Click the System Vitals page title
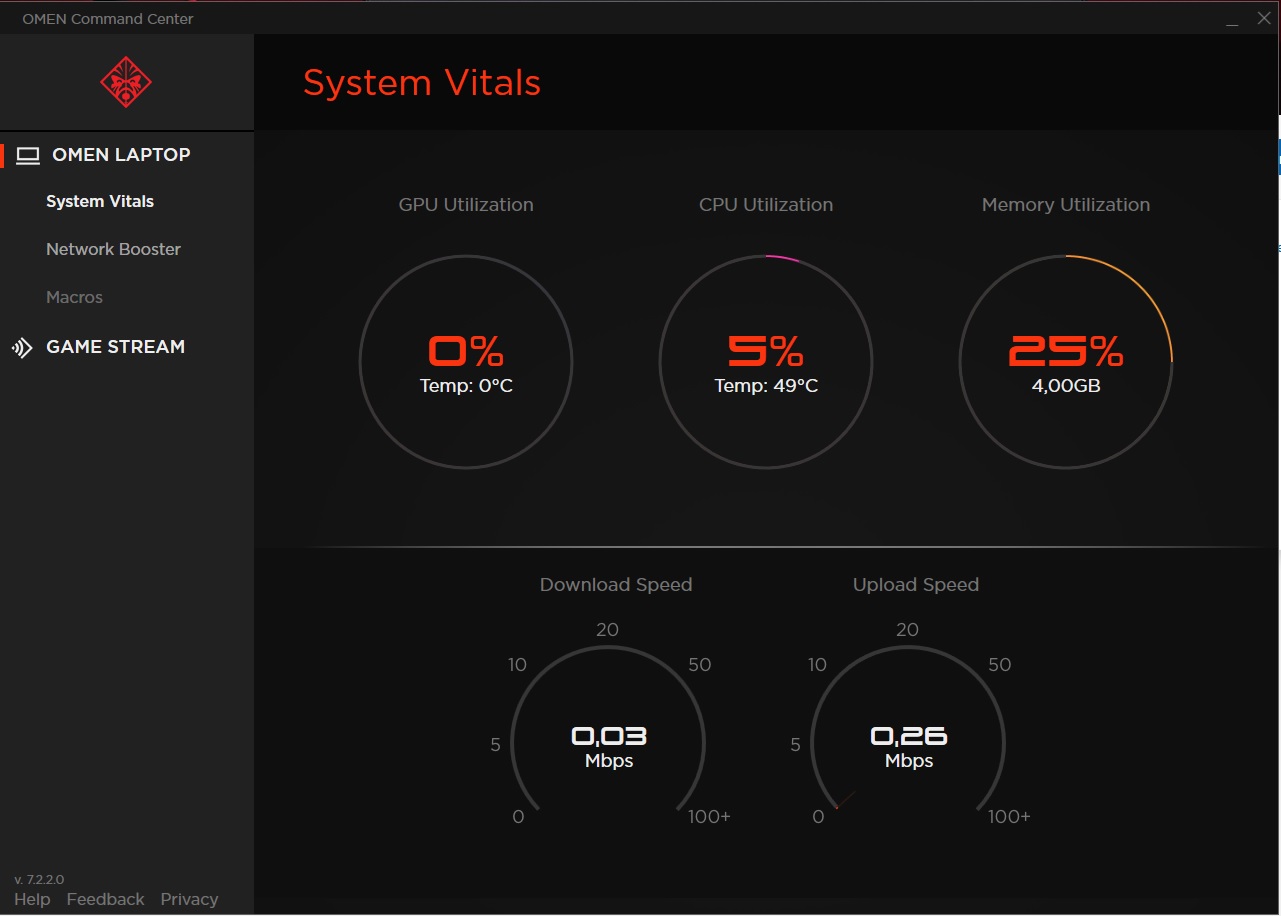This screenshot has width=1281, height=916. coord(422,83)
